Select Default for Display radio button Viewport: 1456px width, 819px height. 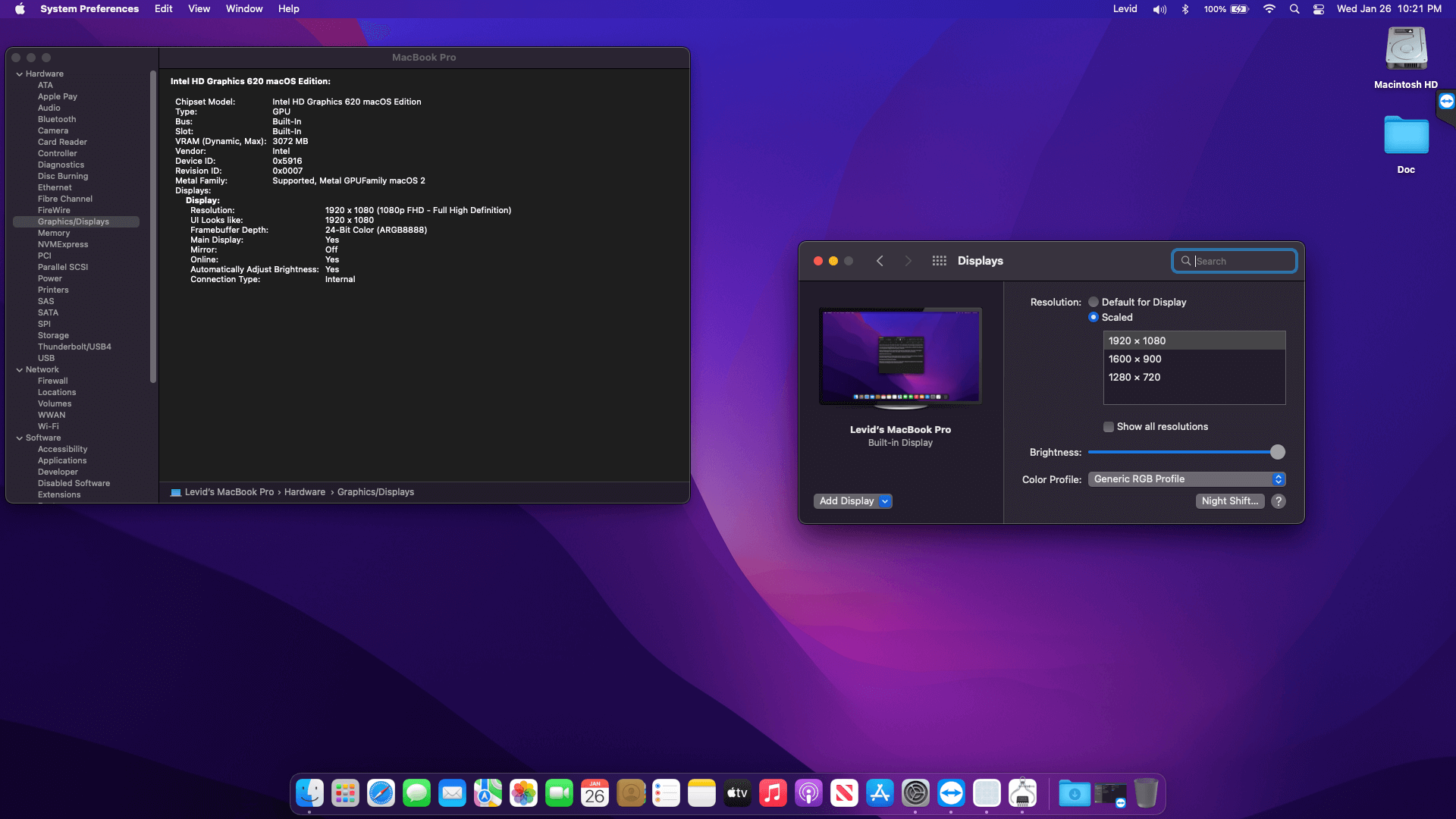point(1094,302)
